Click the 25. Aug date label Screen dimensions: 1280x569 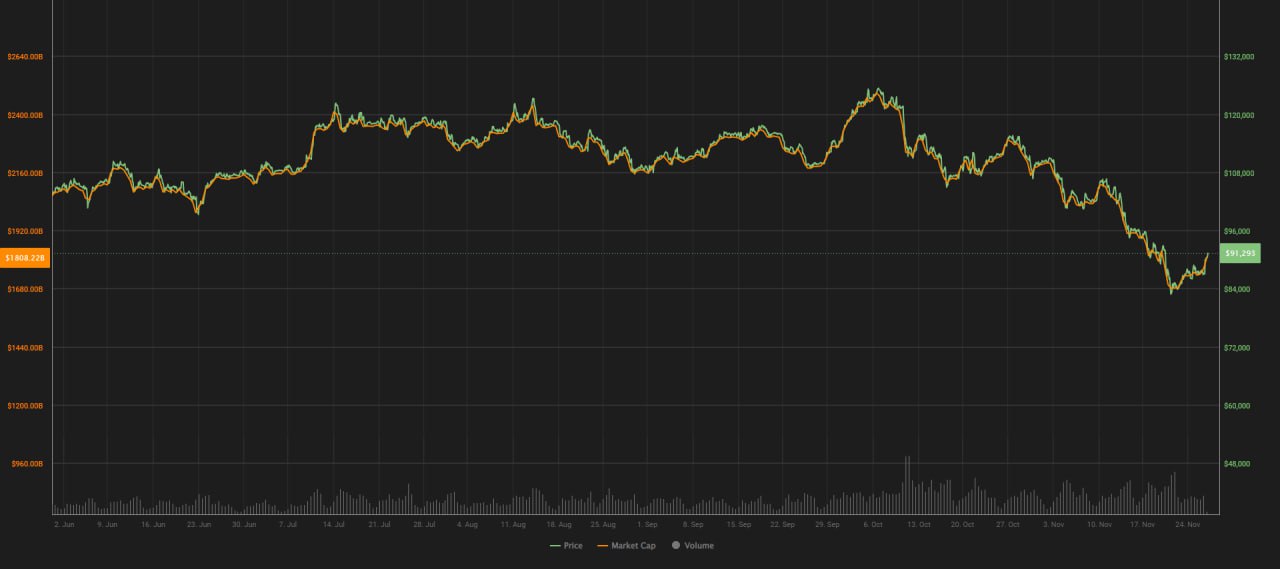point(603,524)
